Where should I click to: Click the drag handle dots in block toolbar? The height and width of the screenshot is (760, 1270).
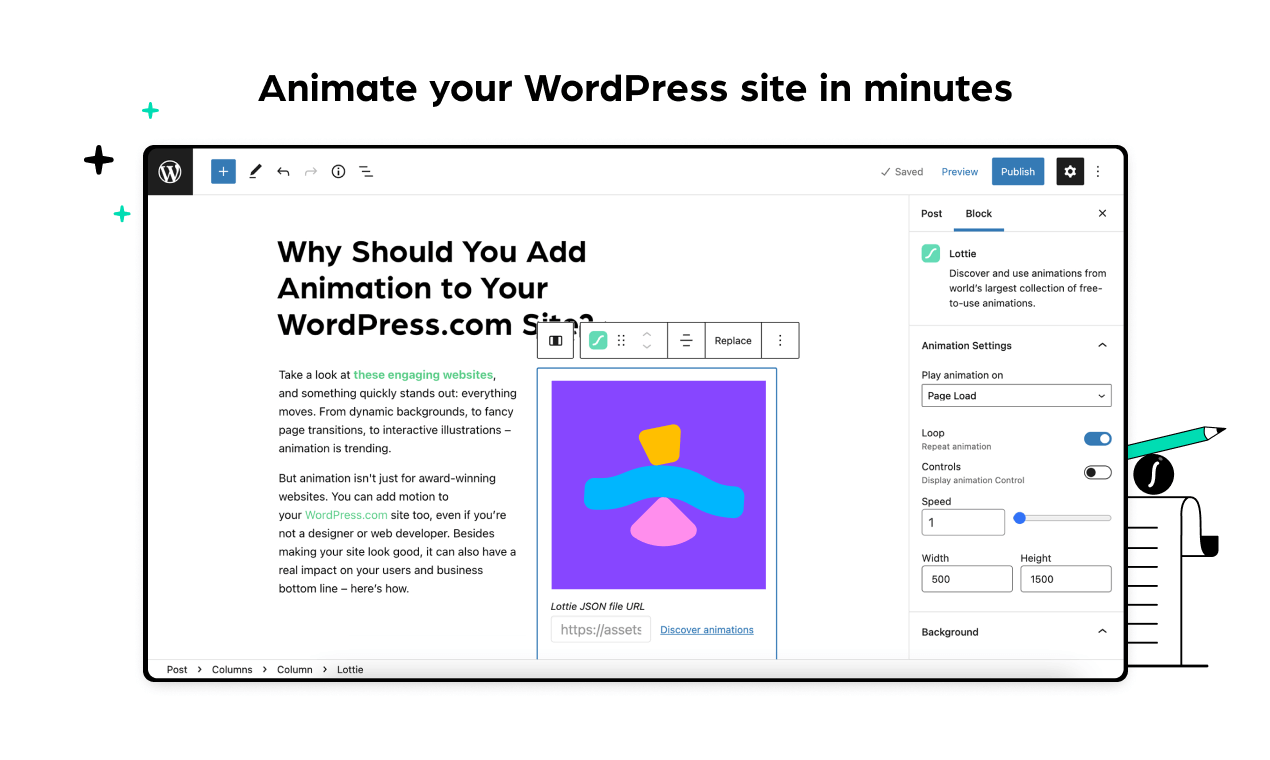[621, 341]
